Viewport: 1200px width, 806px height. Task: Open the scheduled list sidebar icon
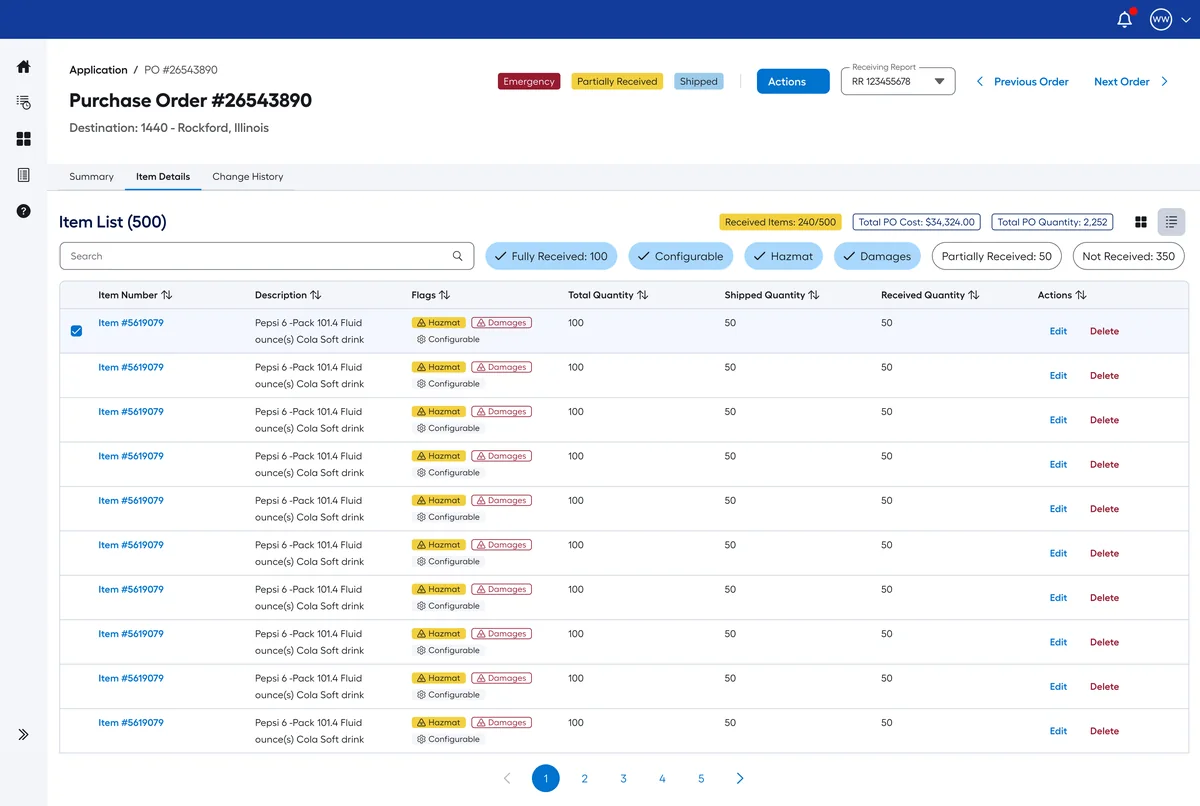pyautogui.click(x=24, y=102)
